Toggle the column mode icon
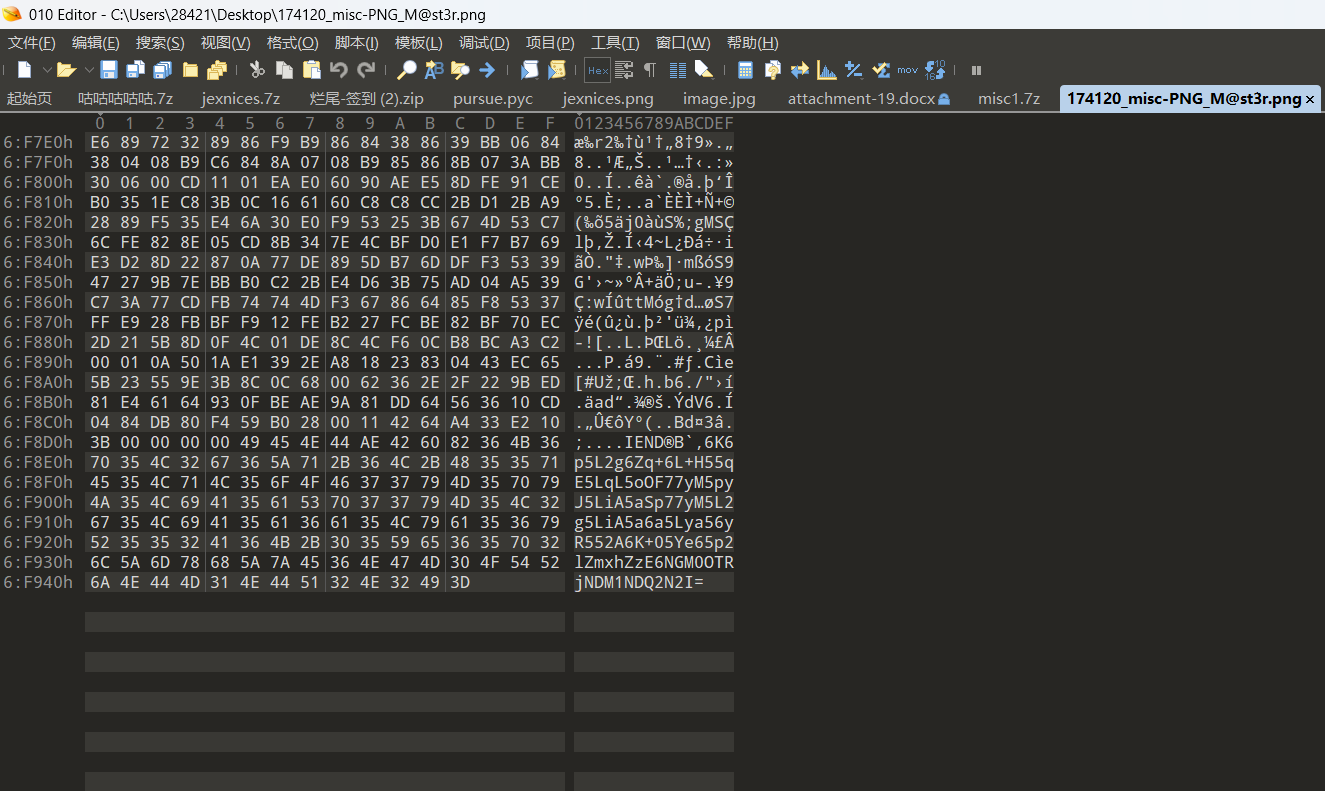This screenshot has width=1325, height=791. coord(677,70)
